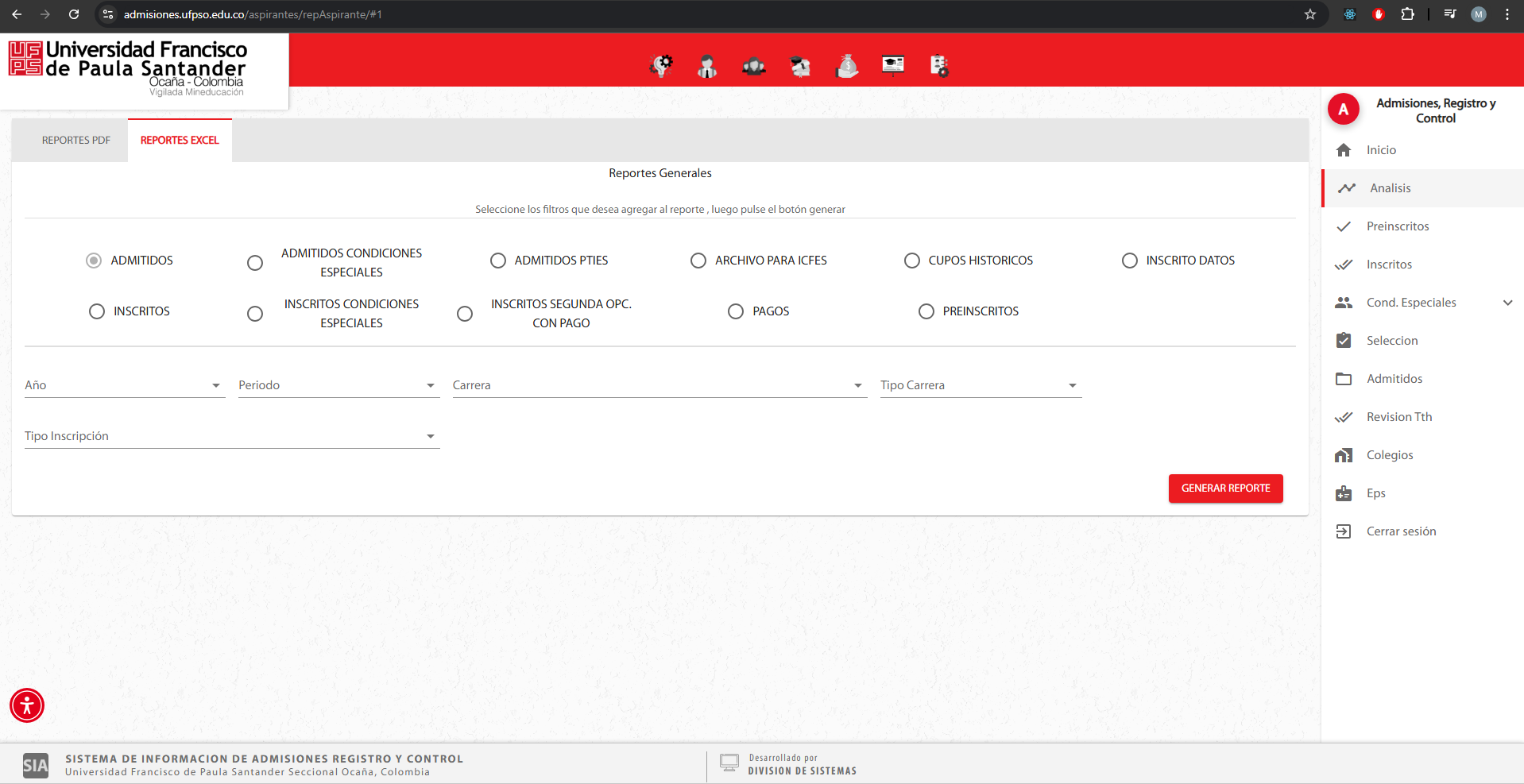Open the accessibility widget icon

(27, 705)
